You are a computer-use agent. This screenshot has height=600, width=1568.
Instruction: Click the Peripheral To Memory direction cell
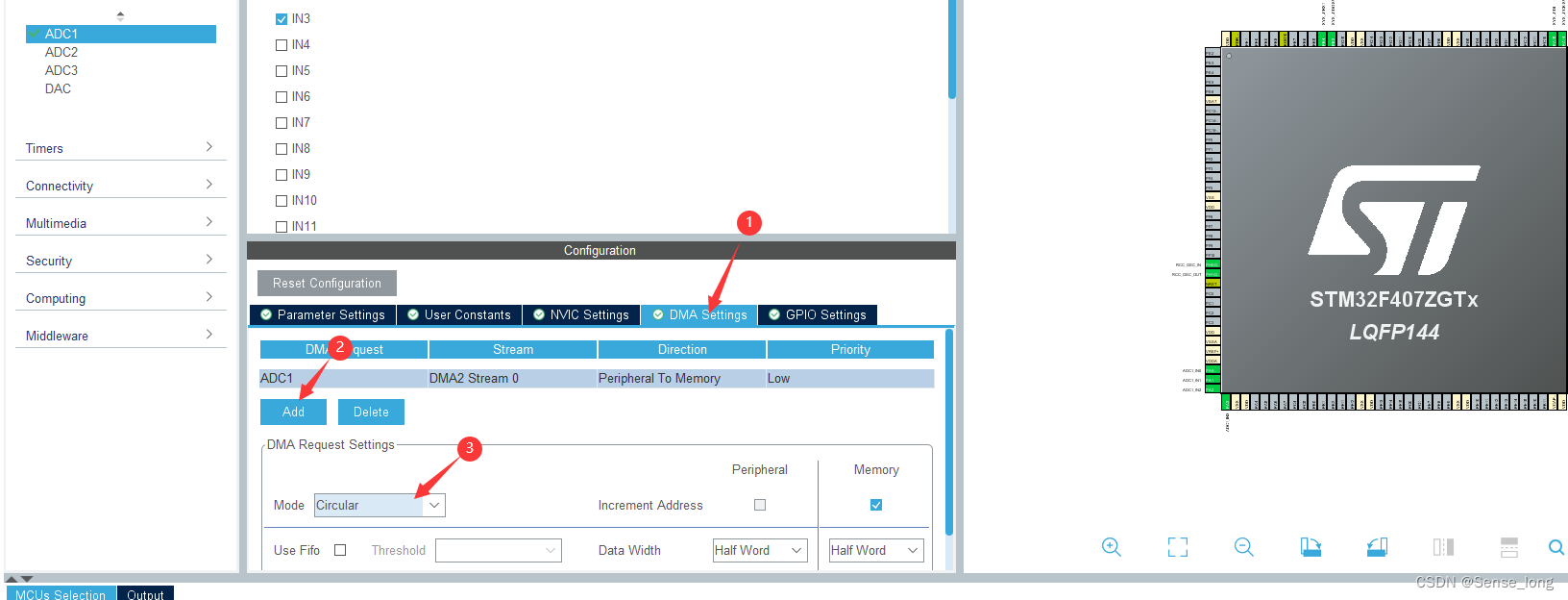(681, 378)
